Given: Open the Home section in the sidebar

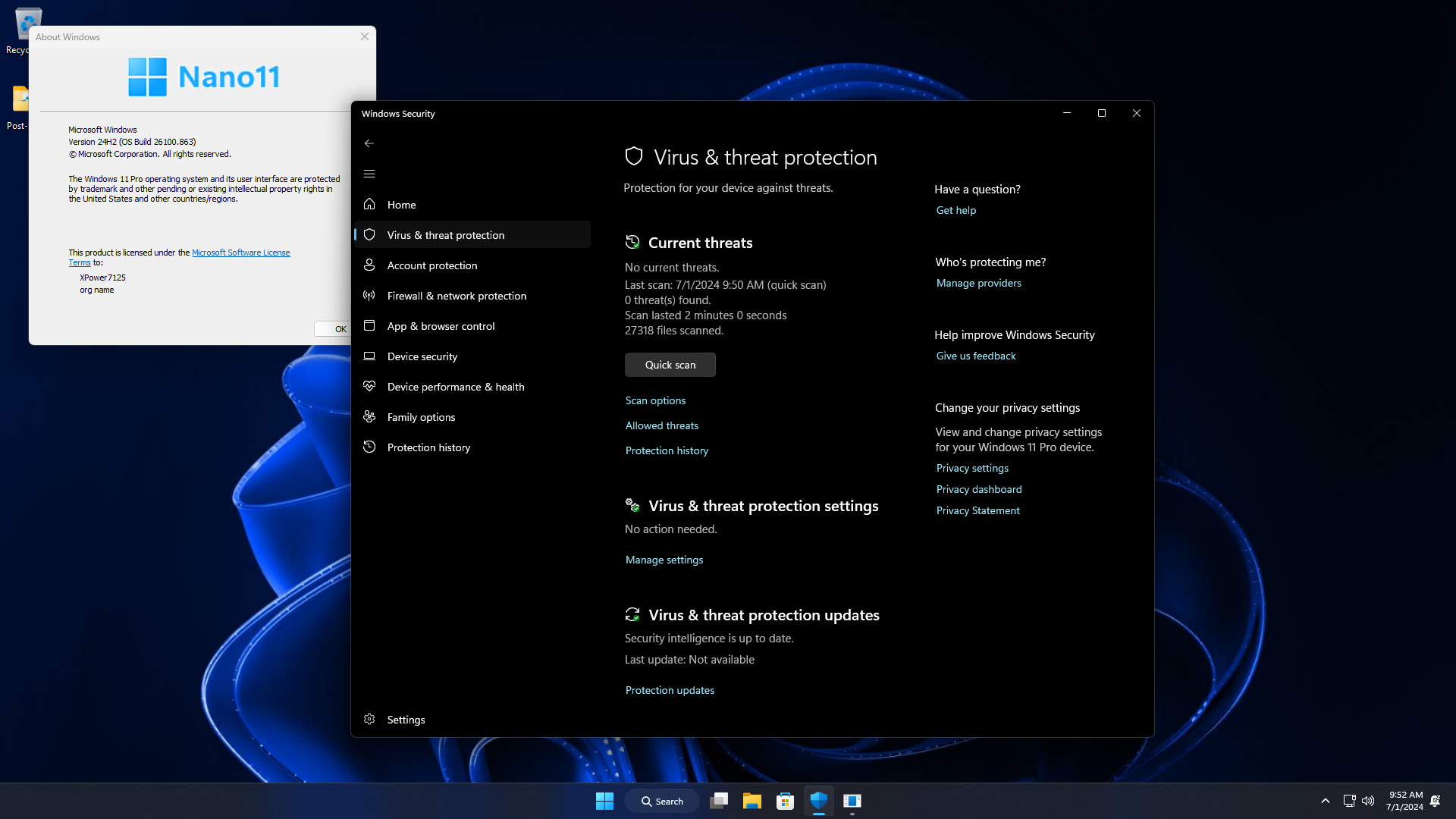Looking at the screenshot, I should [401, 205].
